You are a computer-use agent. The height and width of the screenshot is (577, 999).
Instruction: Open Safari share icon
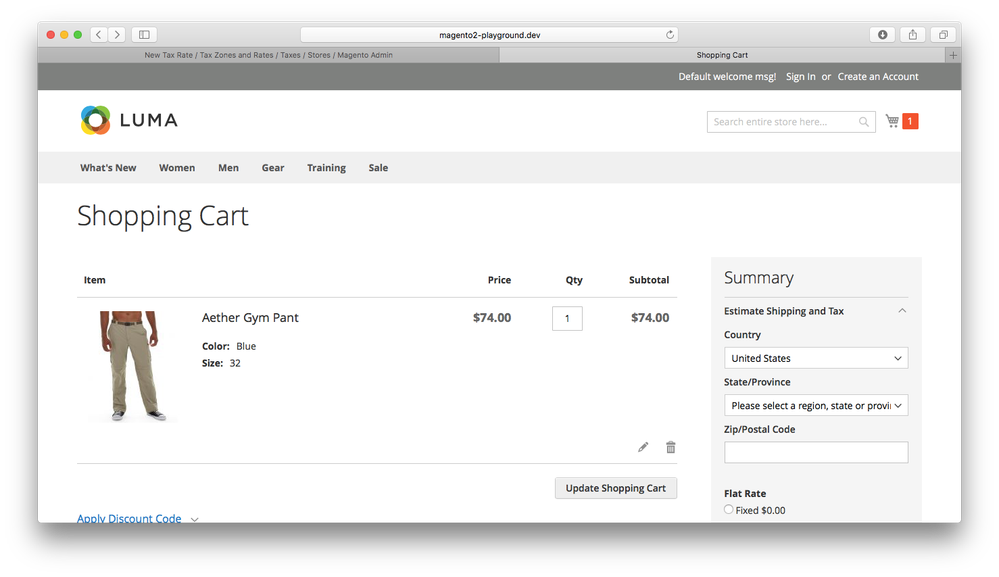[912, 35]
